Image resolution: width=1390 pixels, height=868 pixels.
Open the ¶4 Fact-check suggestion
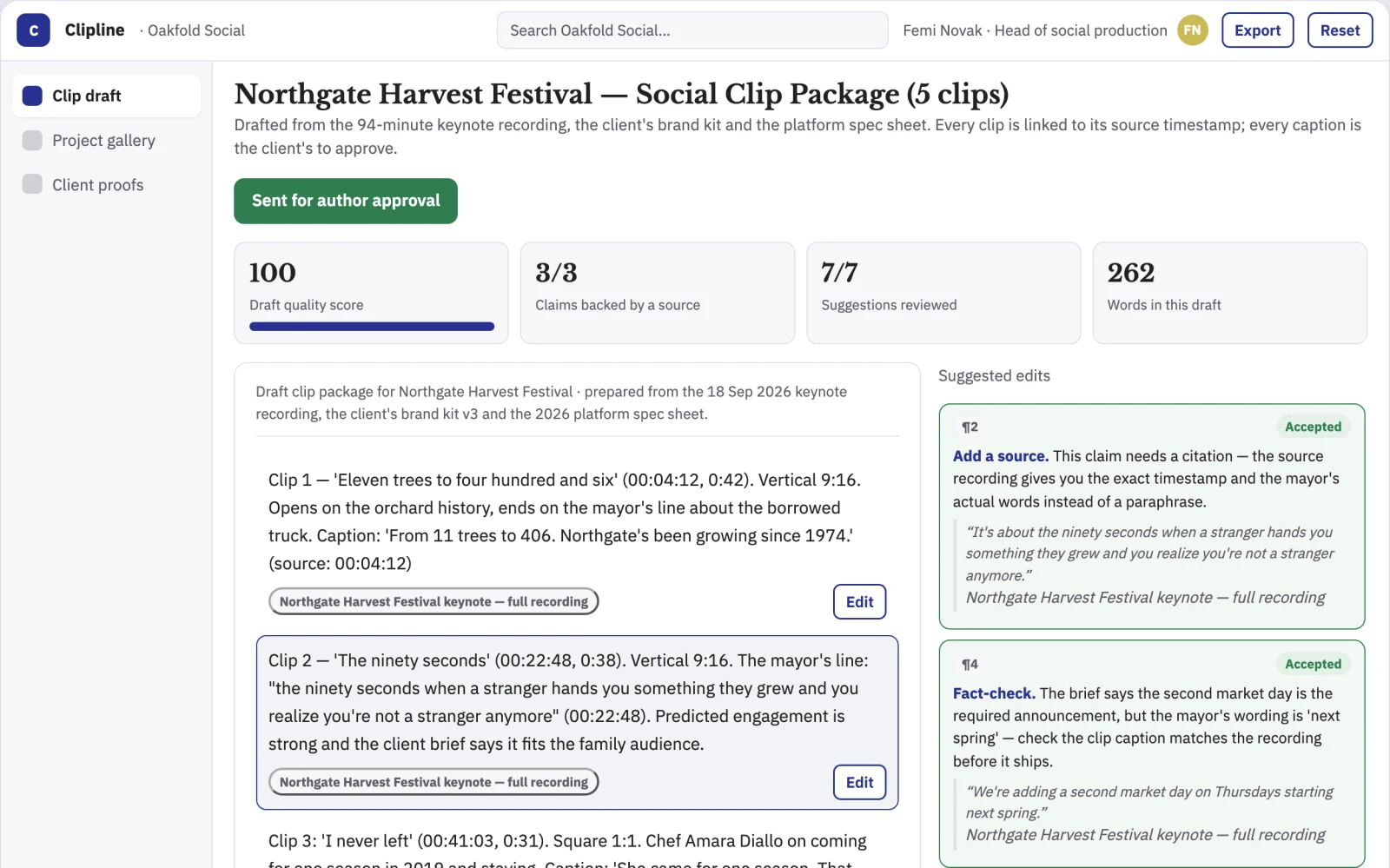coord(1151,753)
